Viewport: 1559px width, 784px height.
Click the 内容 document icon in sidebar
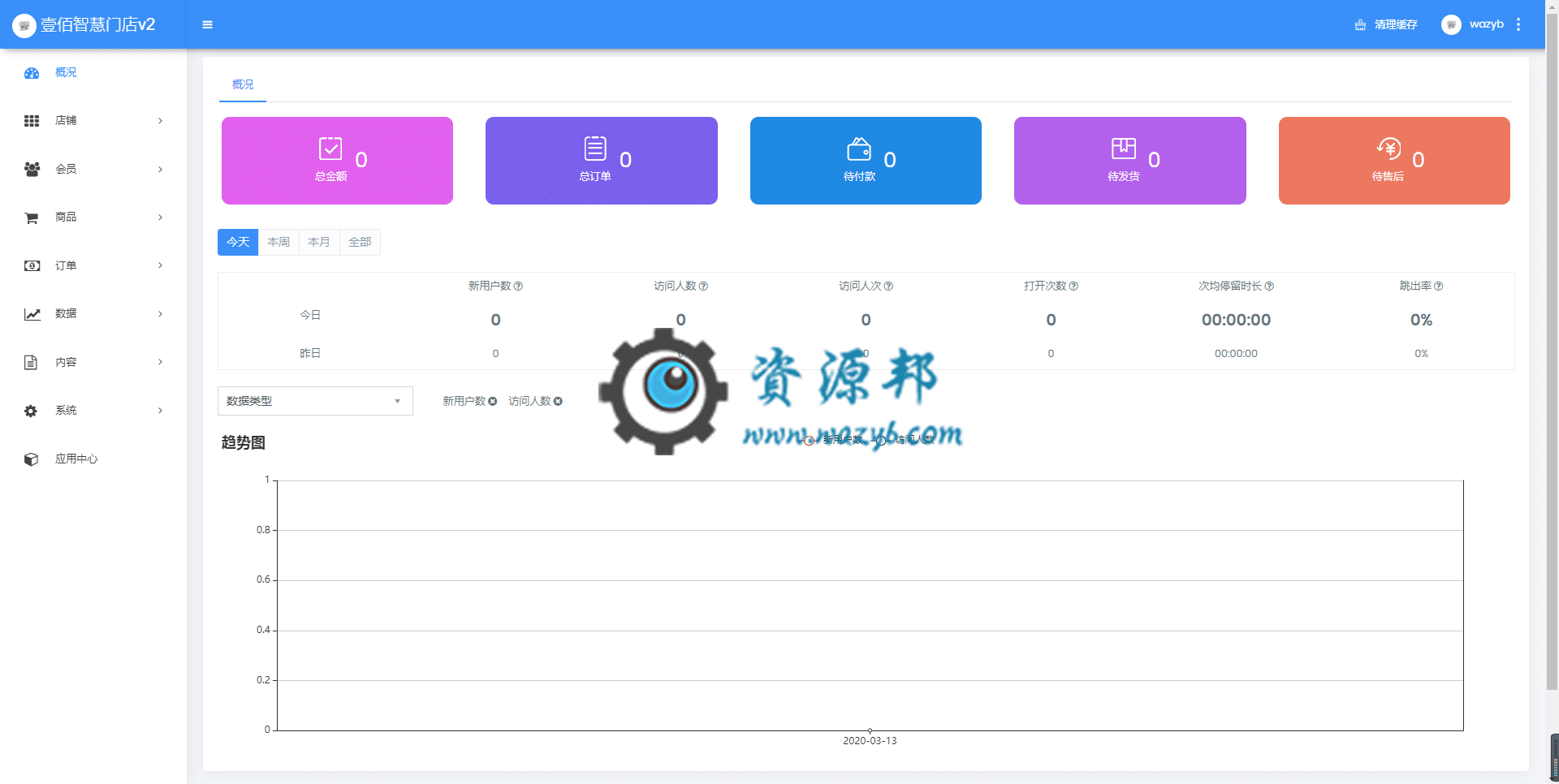(31, 362)
